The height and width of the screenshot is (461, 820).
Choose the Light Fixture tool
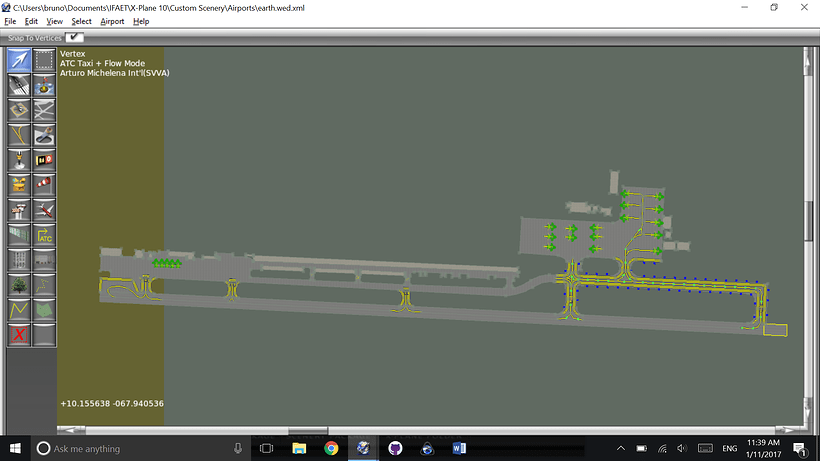click(19, 160)
